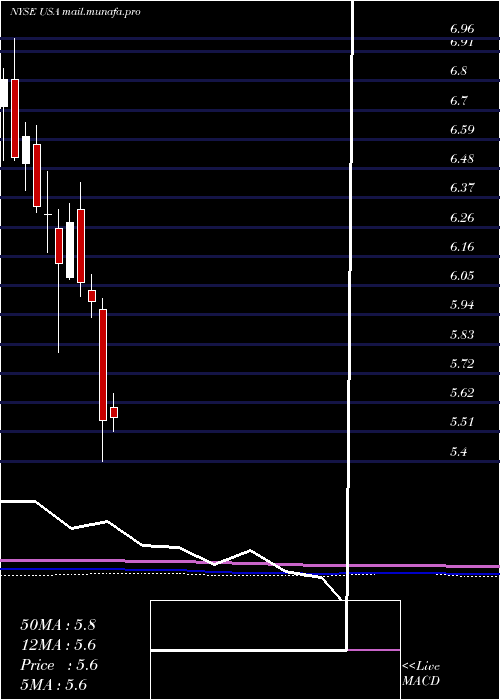Click the 6.96 price axis label
Viewport: 500px width, 700px height.
[462, 29]
